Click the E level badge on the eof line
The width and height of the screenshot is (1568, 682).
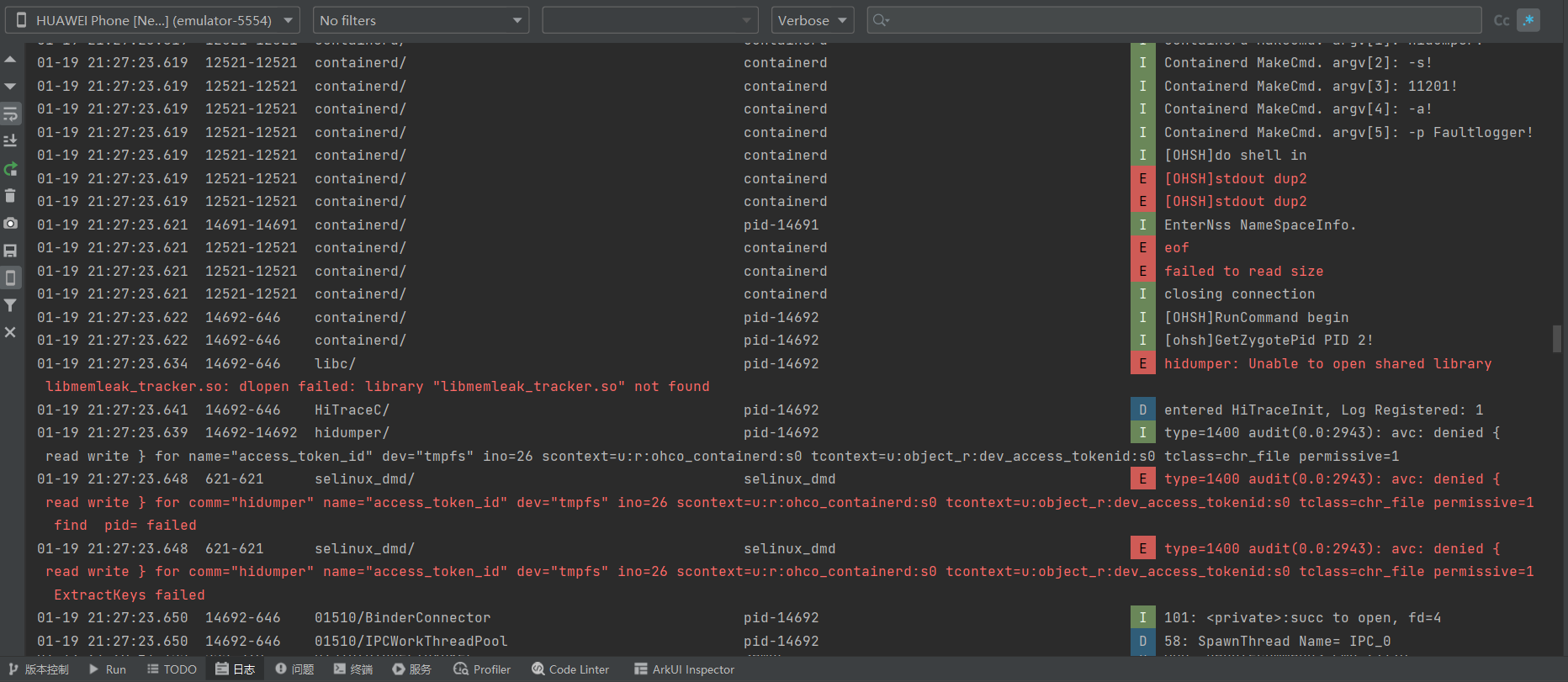pyautogui.click(x=1142, y=248)
